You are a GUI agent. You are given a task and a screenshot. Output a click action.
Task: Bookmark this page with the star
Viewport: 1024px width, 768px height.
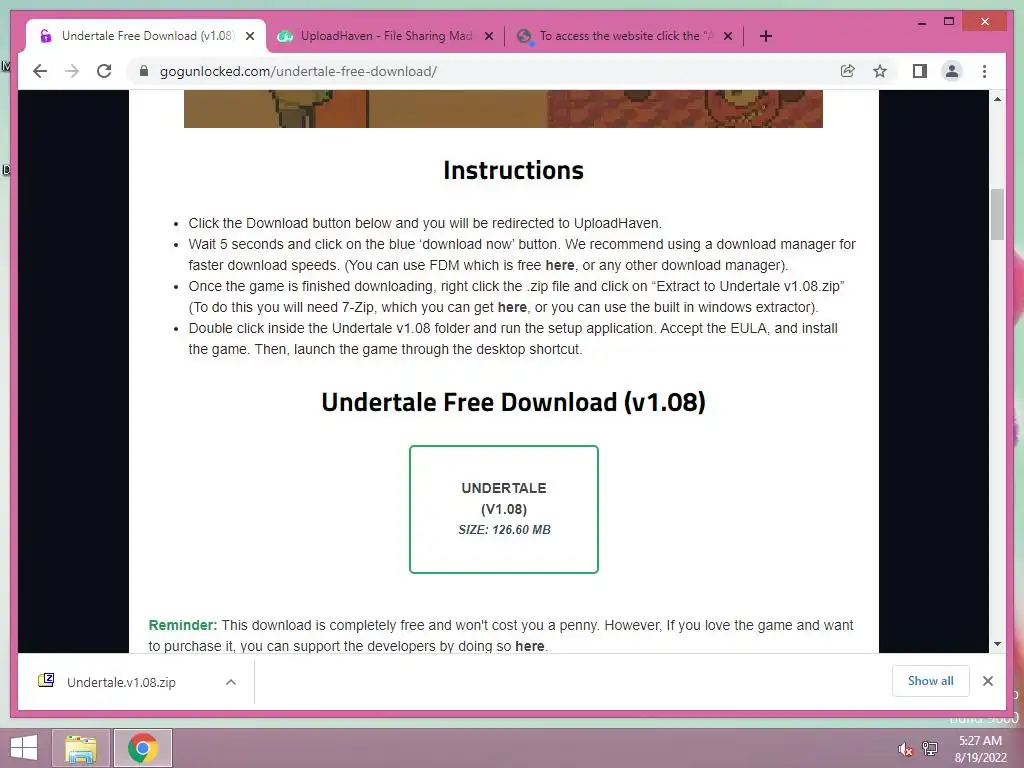pos(880,71)
